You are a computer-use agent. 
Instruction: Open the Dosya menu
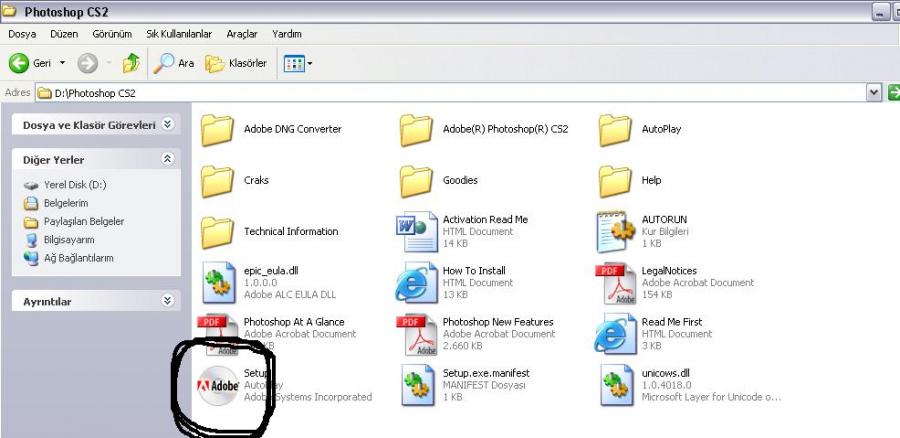(x=22, y=34)
